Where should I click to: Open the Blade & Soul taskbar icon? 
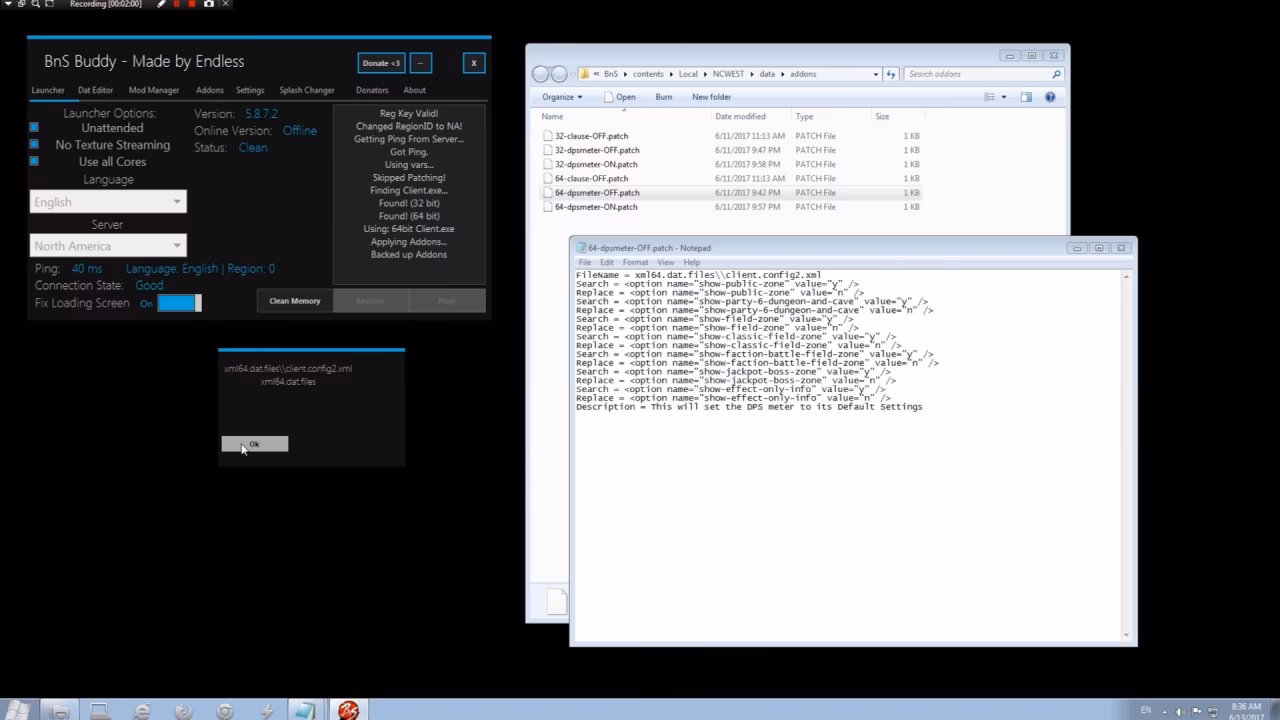pos(347,710)
